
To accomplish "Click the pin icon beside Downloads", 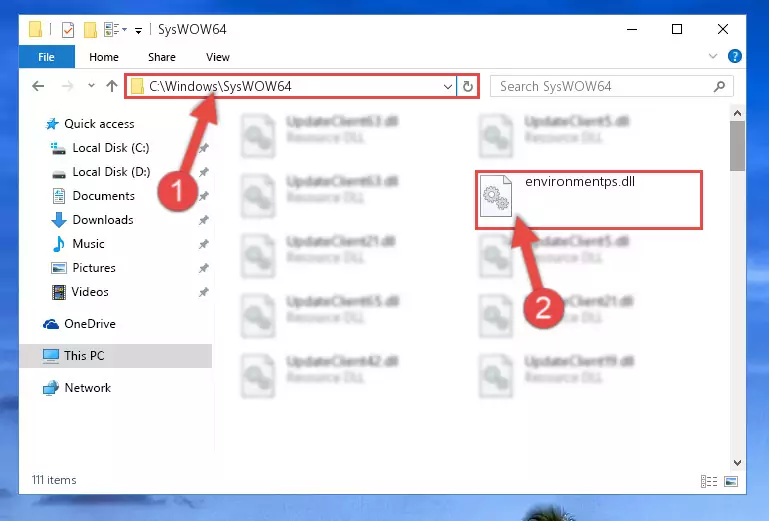I will 204,220.
